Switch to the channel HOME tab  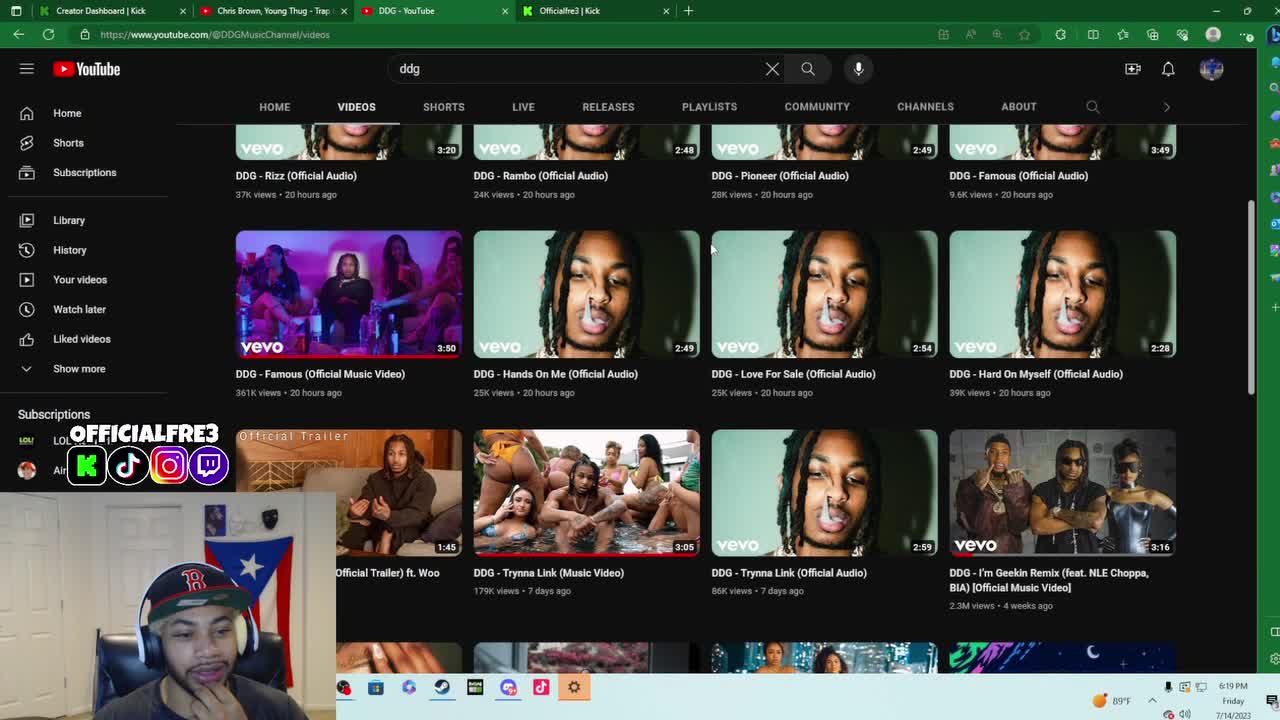tap(275, 107)
